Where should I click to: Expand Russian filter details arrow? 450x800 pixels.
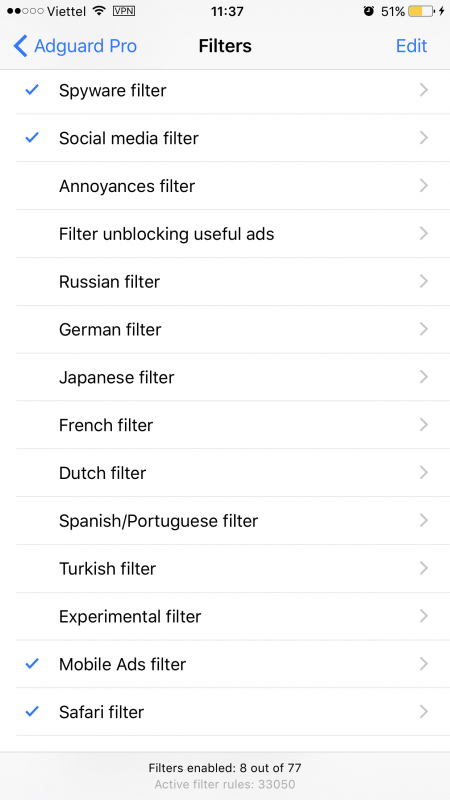tap(423, 281)
